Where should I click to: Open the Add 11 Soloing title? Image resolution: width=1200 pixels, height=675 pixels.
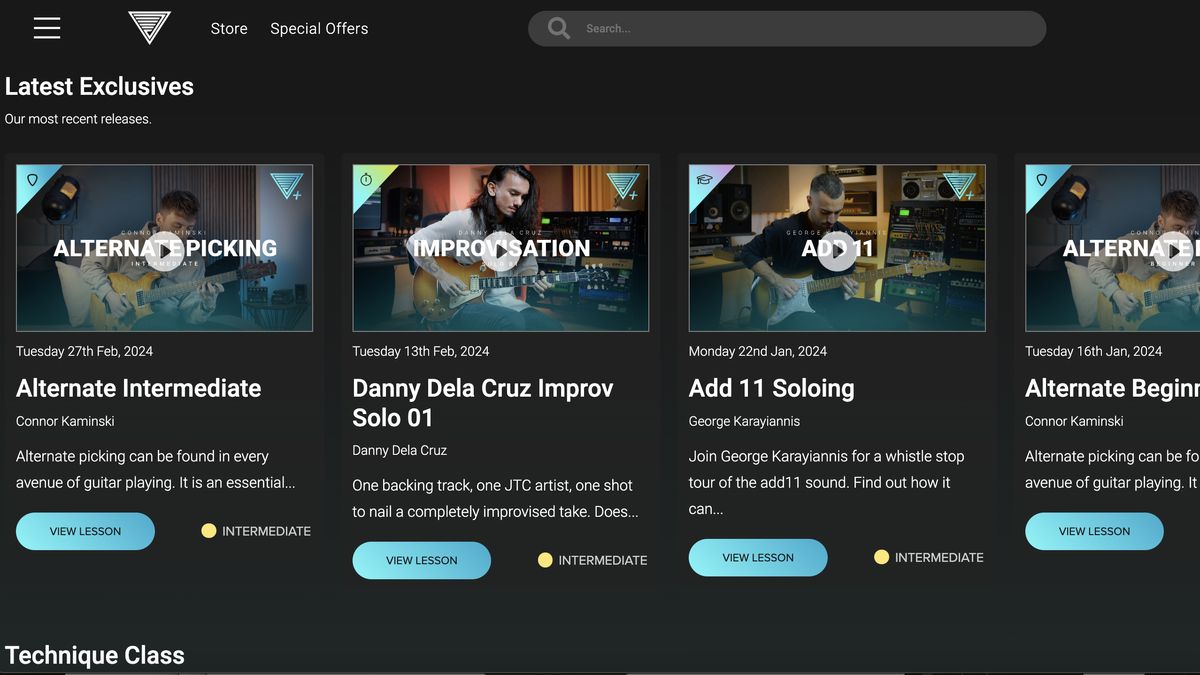click(771, 388)
